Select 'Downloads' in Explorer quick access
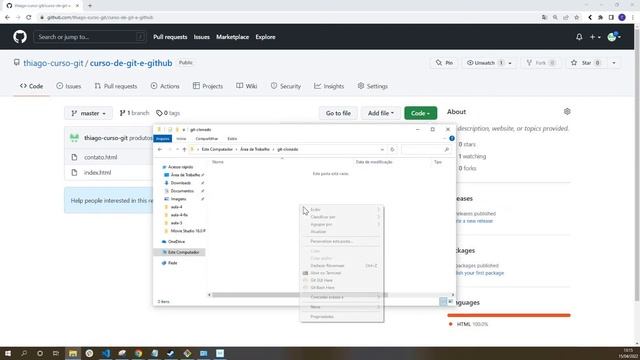The height and width of the screenshot is (360, 640). (x=180, y=183)
